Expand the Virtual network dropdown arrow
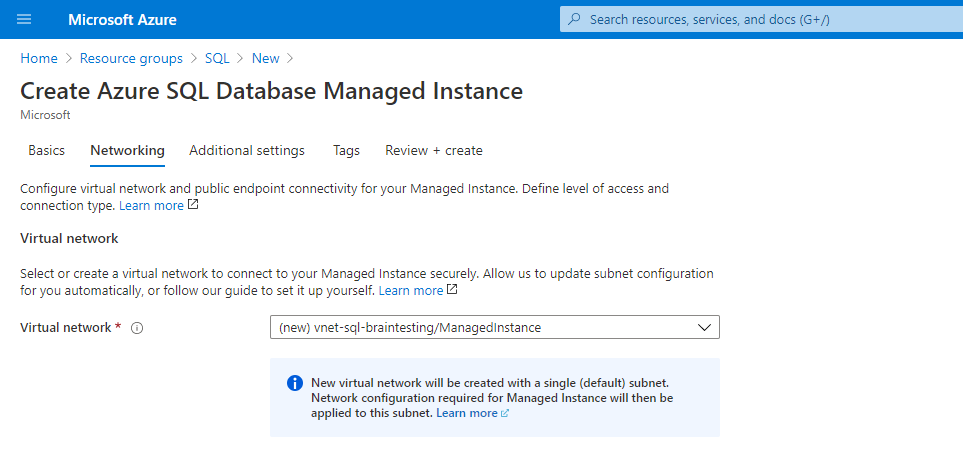 coord(704,327)
